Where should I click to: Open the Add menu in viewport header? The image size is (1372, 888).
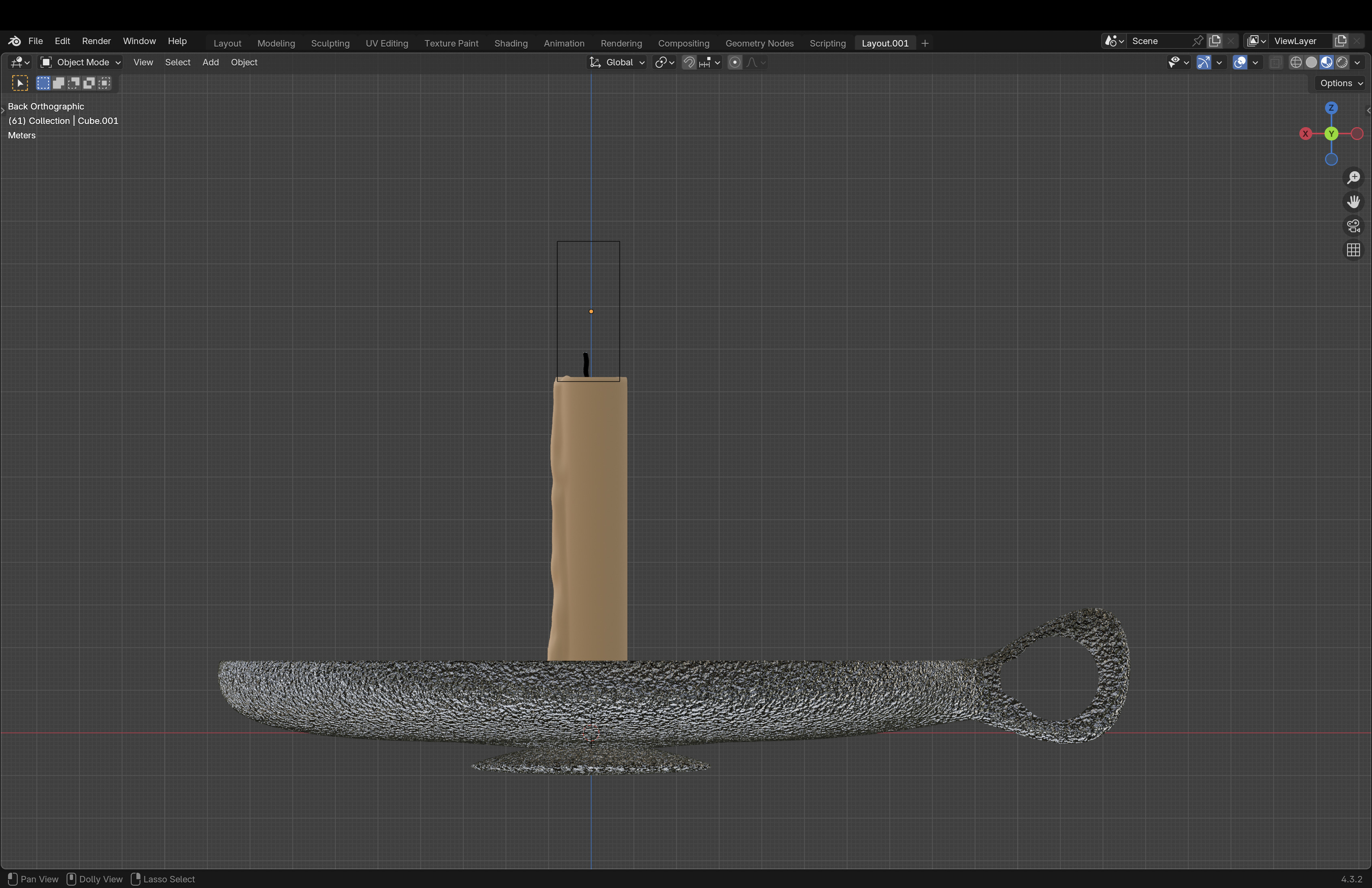(210, 62)
